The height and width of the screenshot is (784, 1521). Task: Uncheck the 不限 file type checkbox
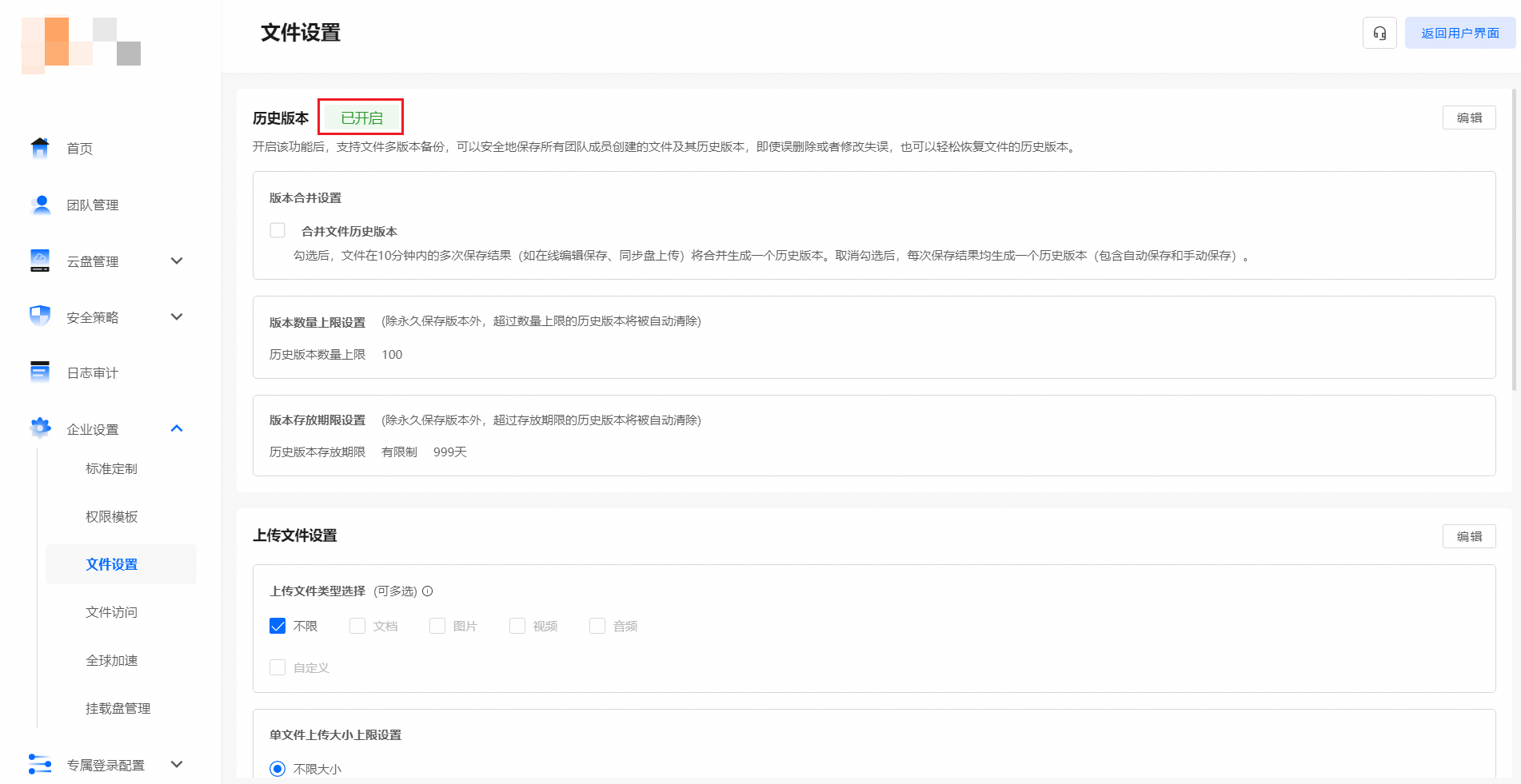point(277,626)
